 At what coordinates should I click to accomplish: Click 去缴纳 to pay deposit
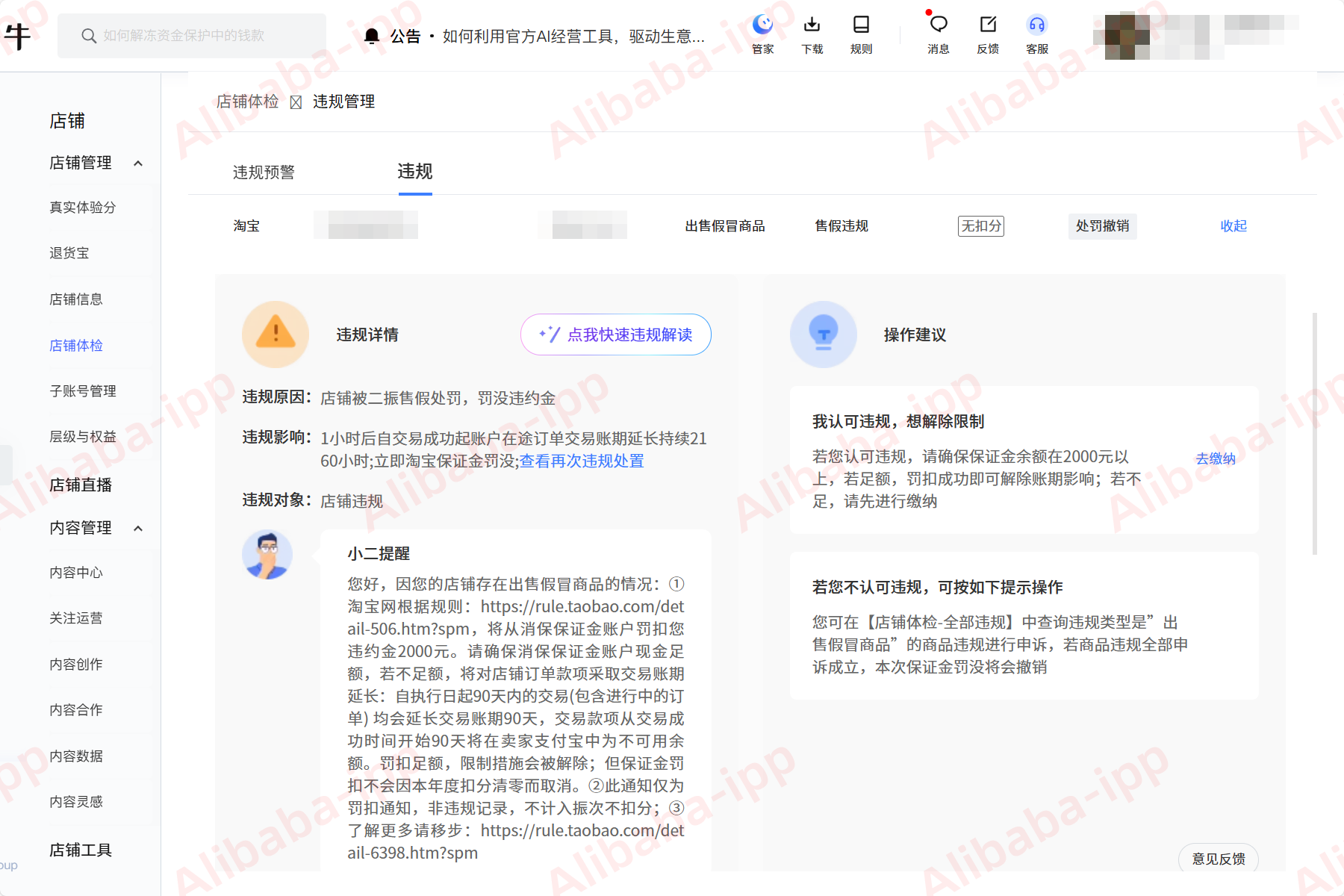pyautogui.click(x=1216, y=458)
